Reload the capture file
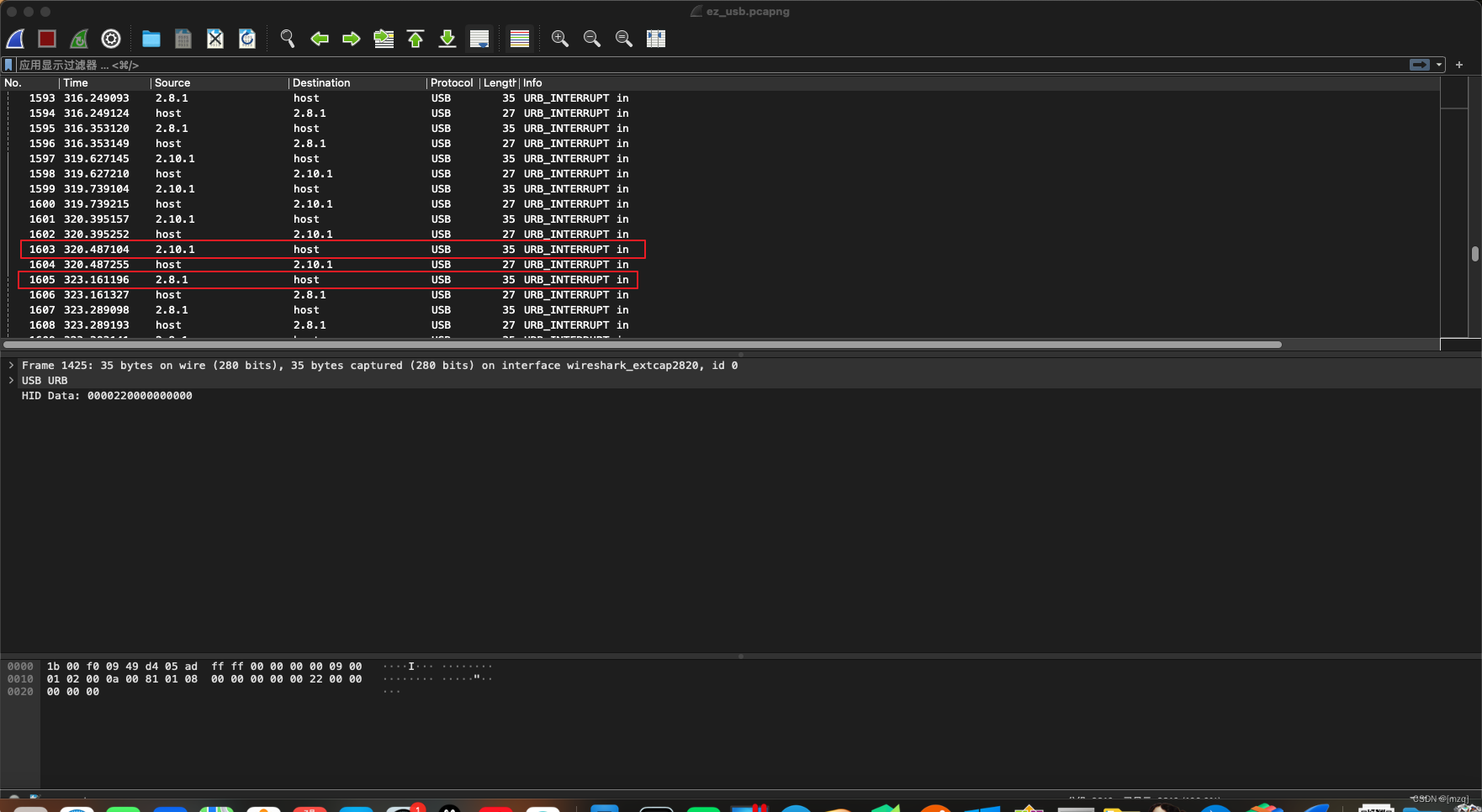The image size is (1482, 812). (247, 39)
